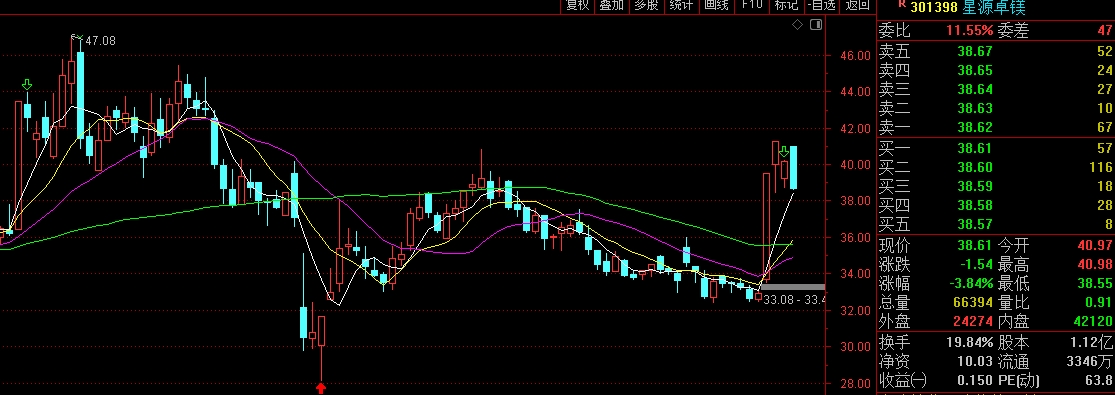Click the diamond icon above the price axis
The height and width of the screenshot is (395, 1115).
click(x=798, y=26)
